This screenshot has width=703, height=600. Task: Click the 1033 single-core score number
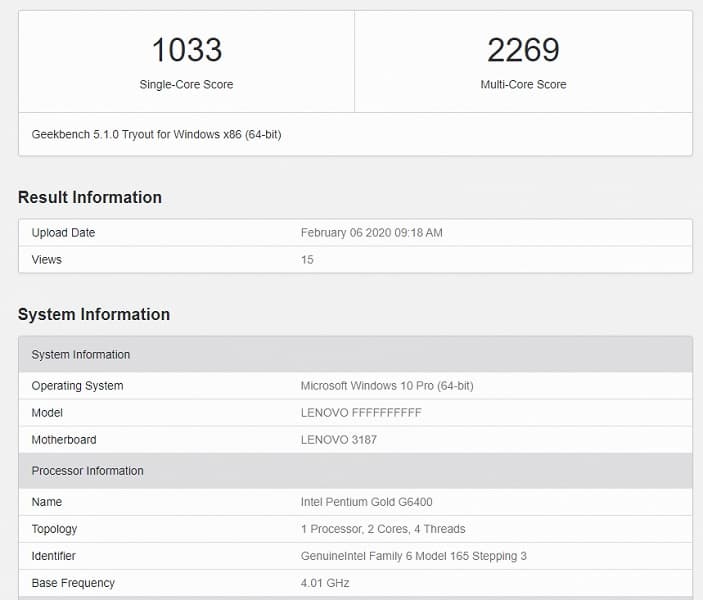click(186, 50)
